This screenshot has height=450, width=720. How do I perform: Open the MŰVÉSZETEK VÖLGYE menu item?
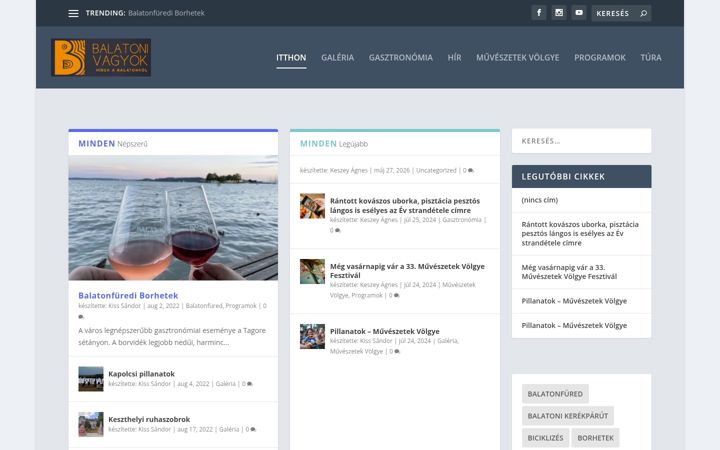coord(518,57)
